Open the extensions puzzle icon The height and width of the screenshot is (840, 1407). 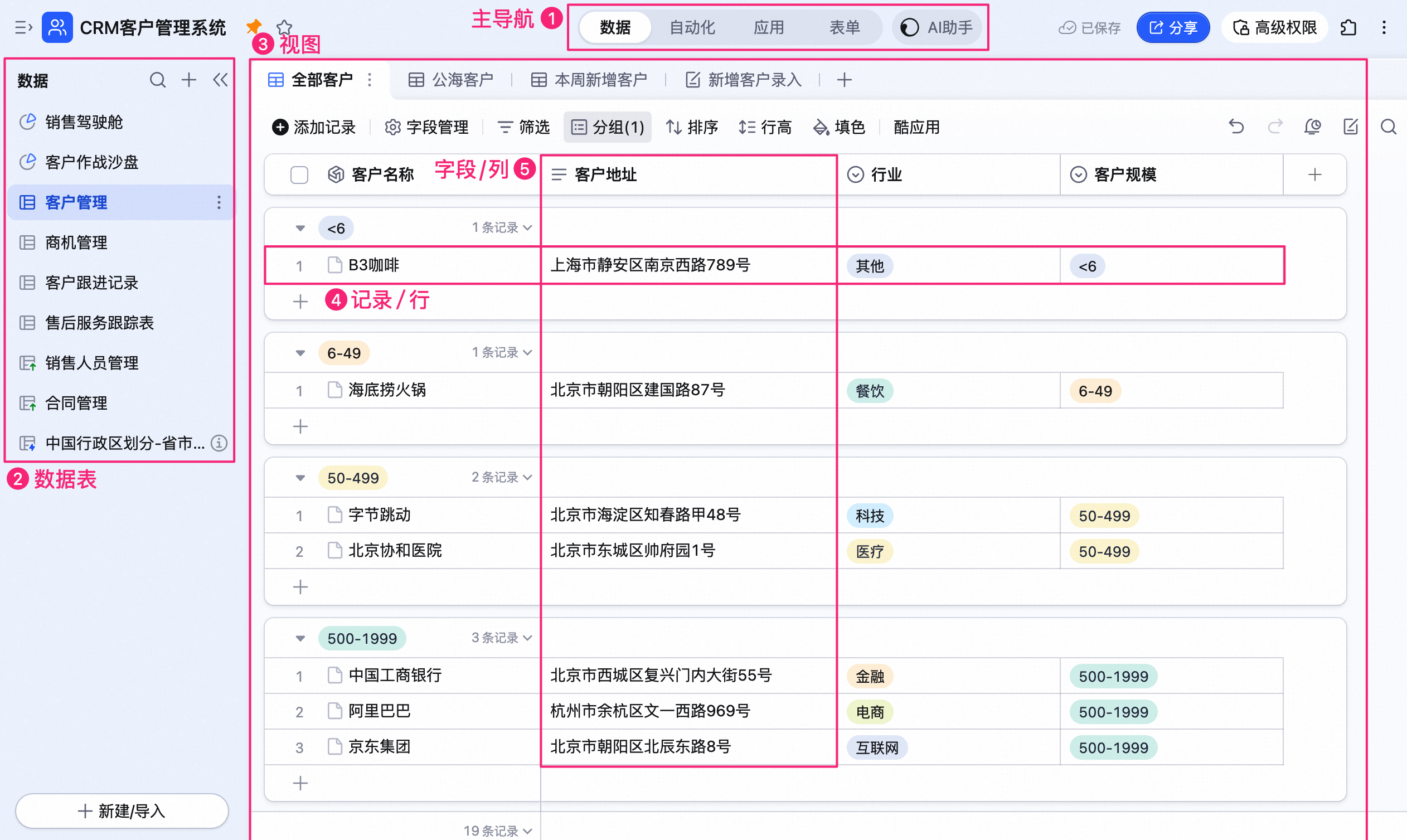point(1348,27)
